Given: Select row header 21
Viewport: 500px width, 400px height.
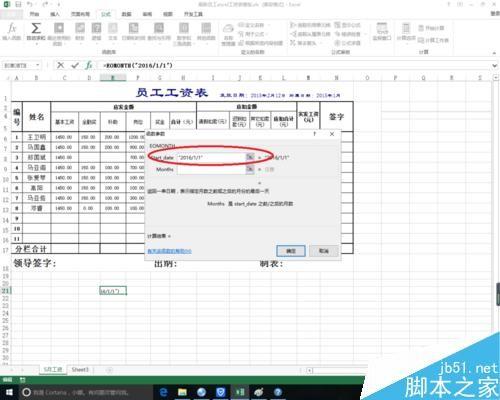Looking at the screenshot, I should (5, 291).
